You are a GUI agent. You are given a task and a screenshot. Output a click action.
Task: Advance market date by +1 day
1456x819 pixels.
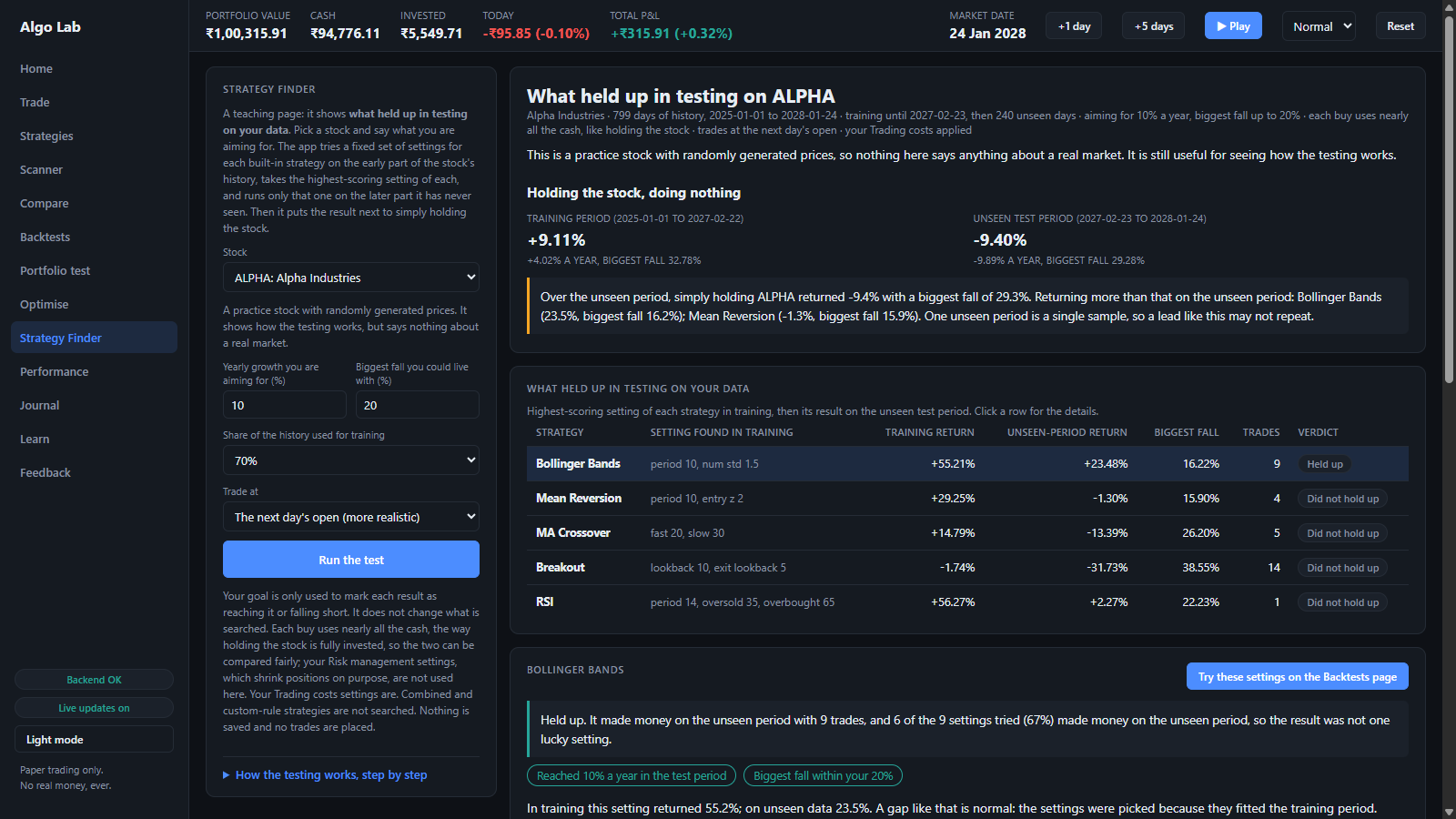[1074, 26]
